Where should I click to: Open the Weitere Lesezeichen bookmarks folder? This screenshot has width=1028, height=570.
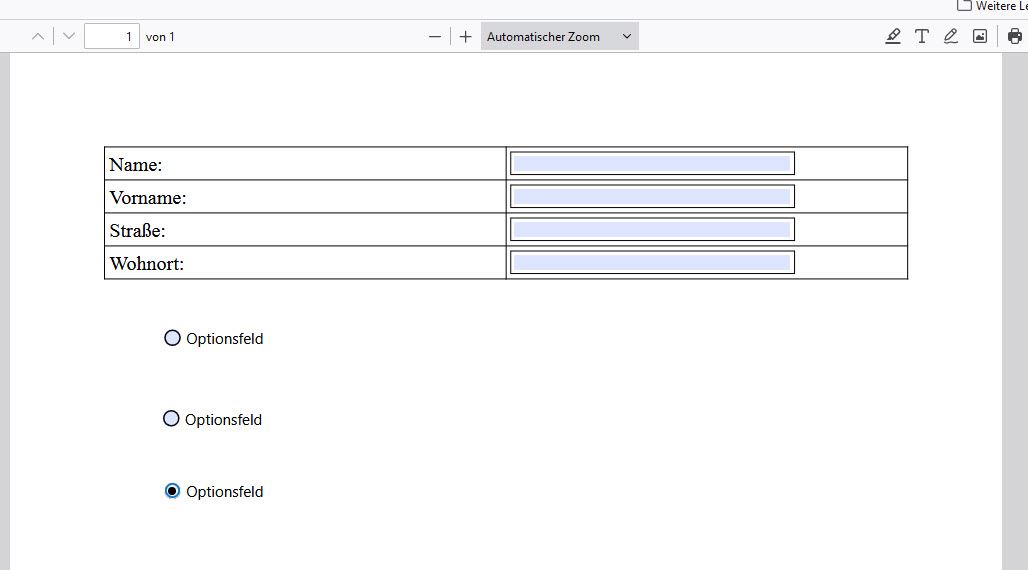coord(990,6)
